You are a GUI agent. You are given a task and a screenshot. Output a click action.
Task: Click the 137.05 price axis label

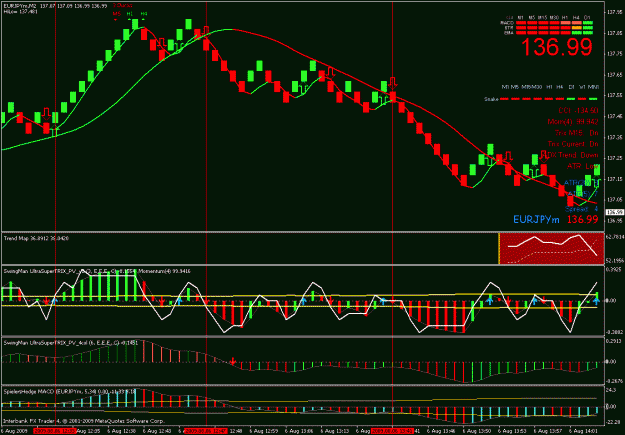[614, 199]
